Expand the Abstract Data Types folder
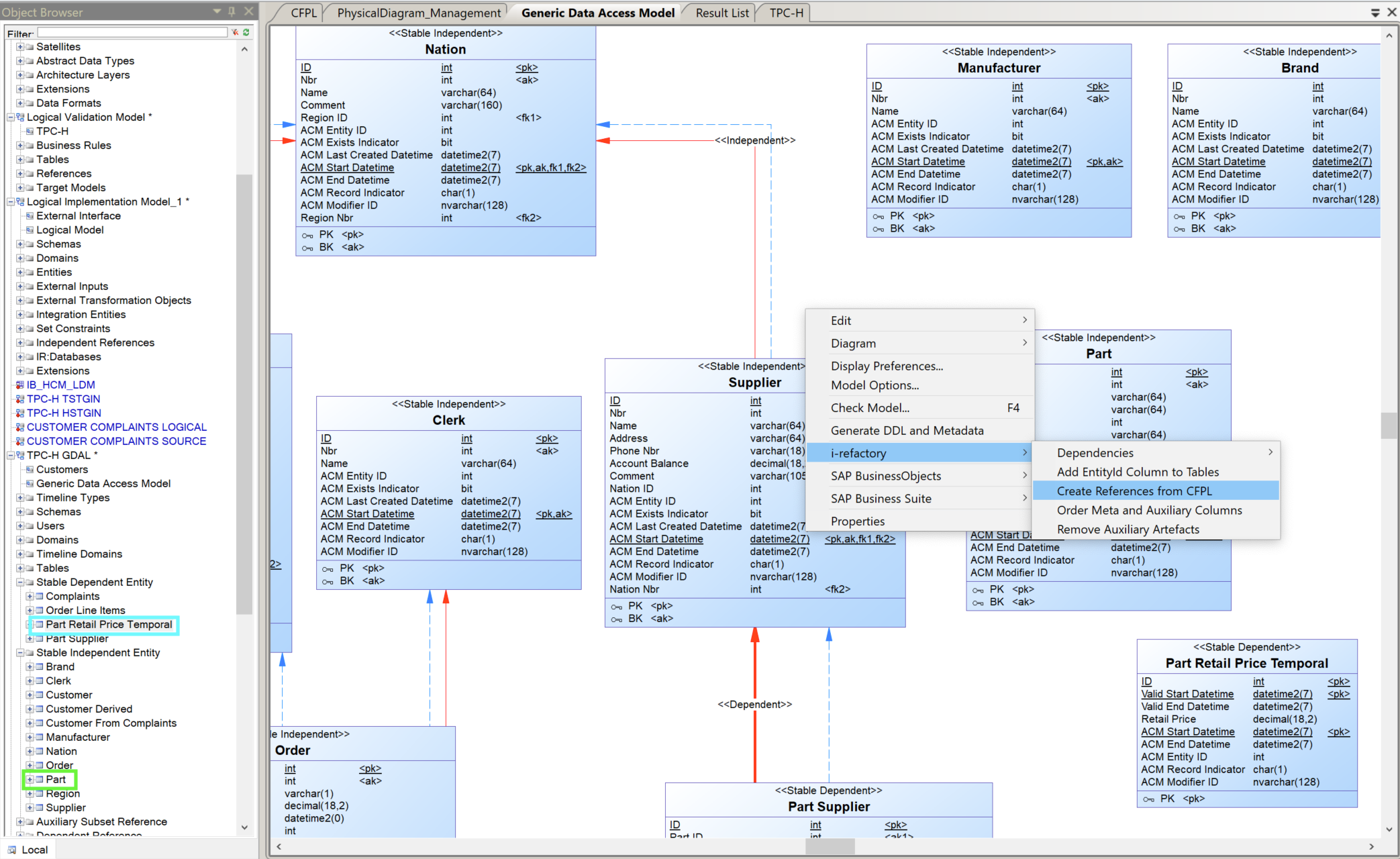Viewport: 1400px width, 859px height. point(20,61)
